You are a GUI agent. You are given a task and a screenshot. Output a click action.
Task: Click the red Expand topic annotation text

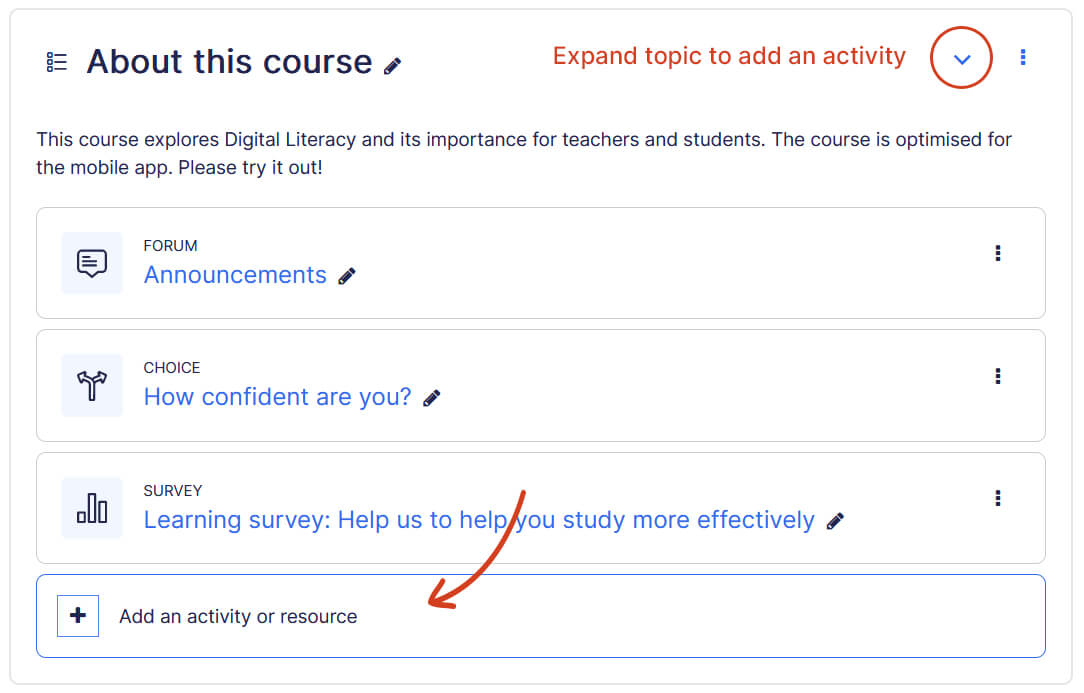coord(729,56)
